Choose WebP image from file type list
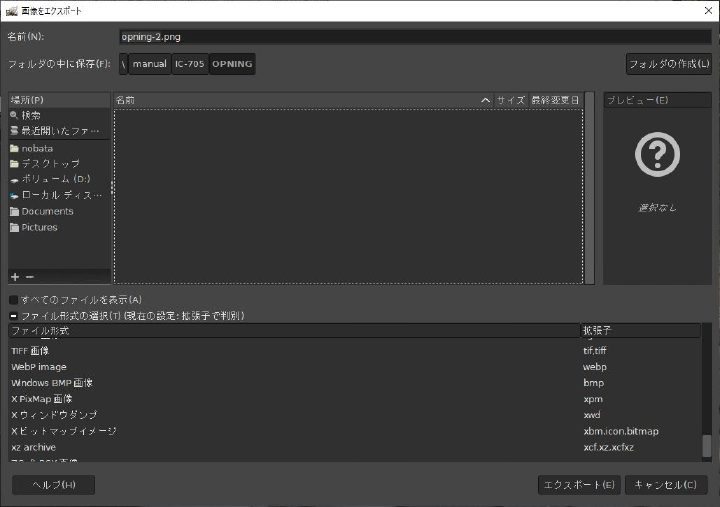 (x=39, y=367)
